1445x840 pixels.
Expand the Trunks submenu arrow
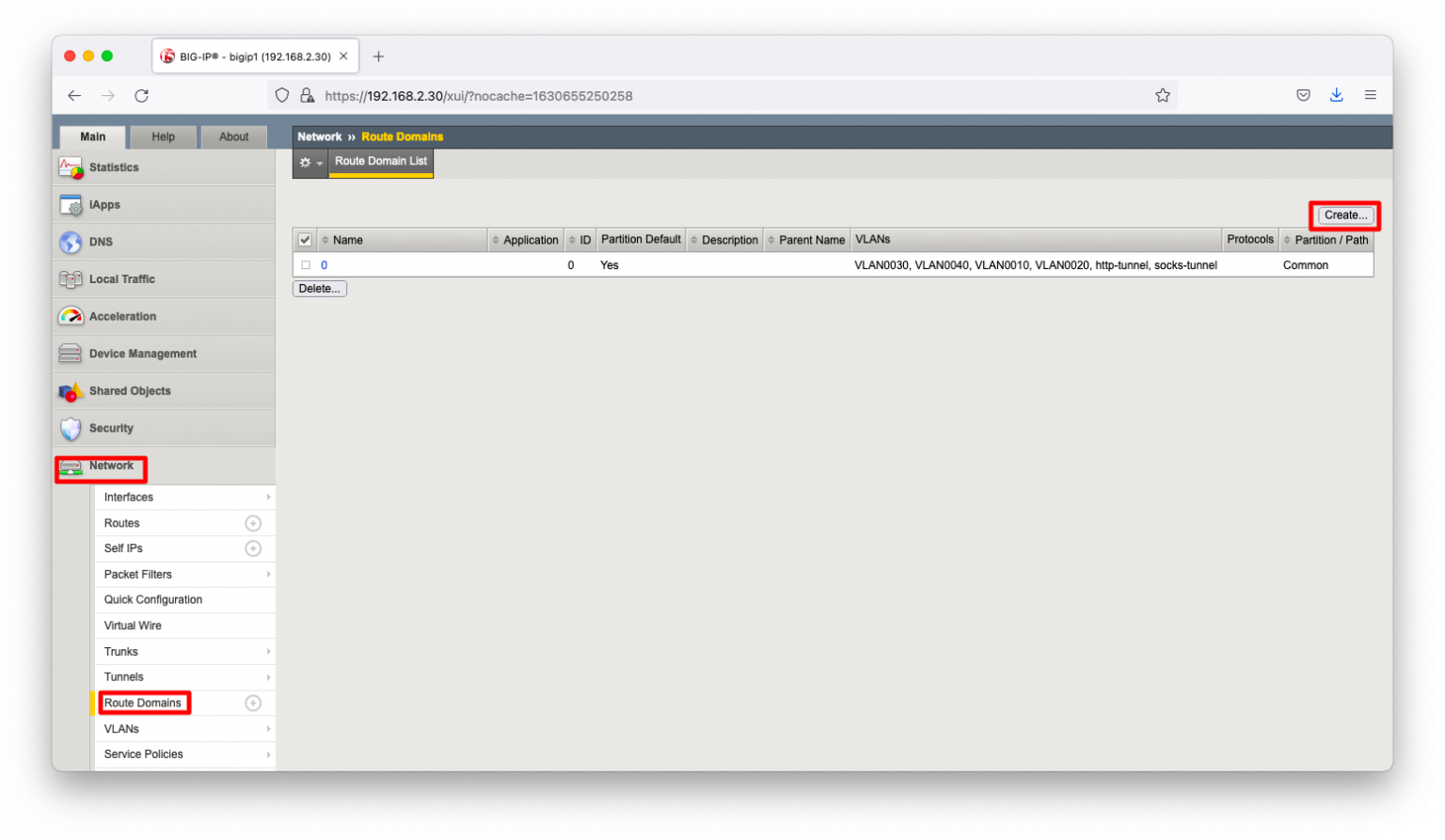[268, 651]
